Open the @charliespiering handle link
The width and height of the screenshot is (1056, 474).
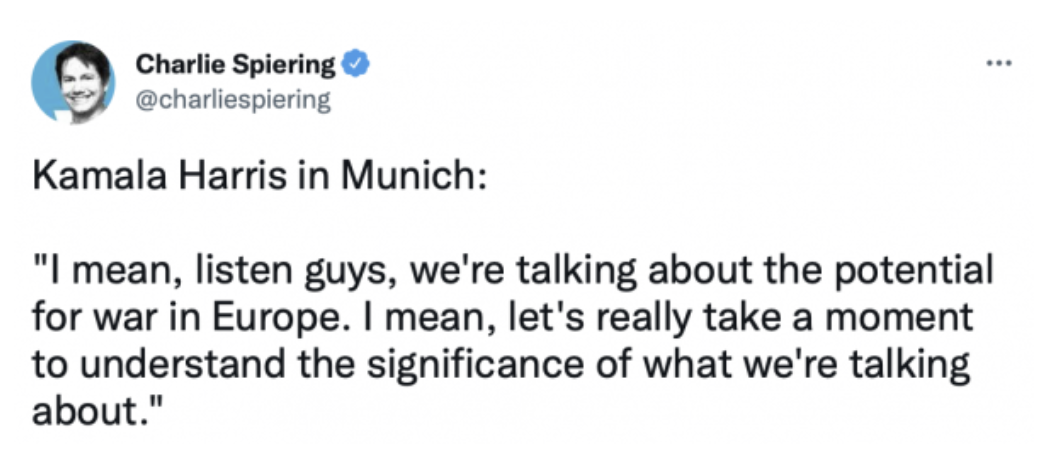[233, 101]
